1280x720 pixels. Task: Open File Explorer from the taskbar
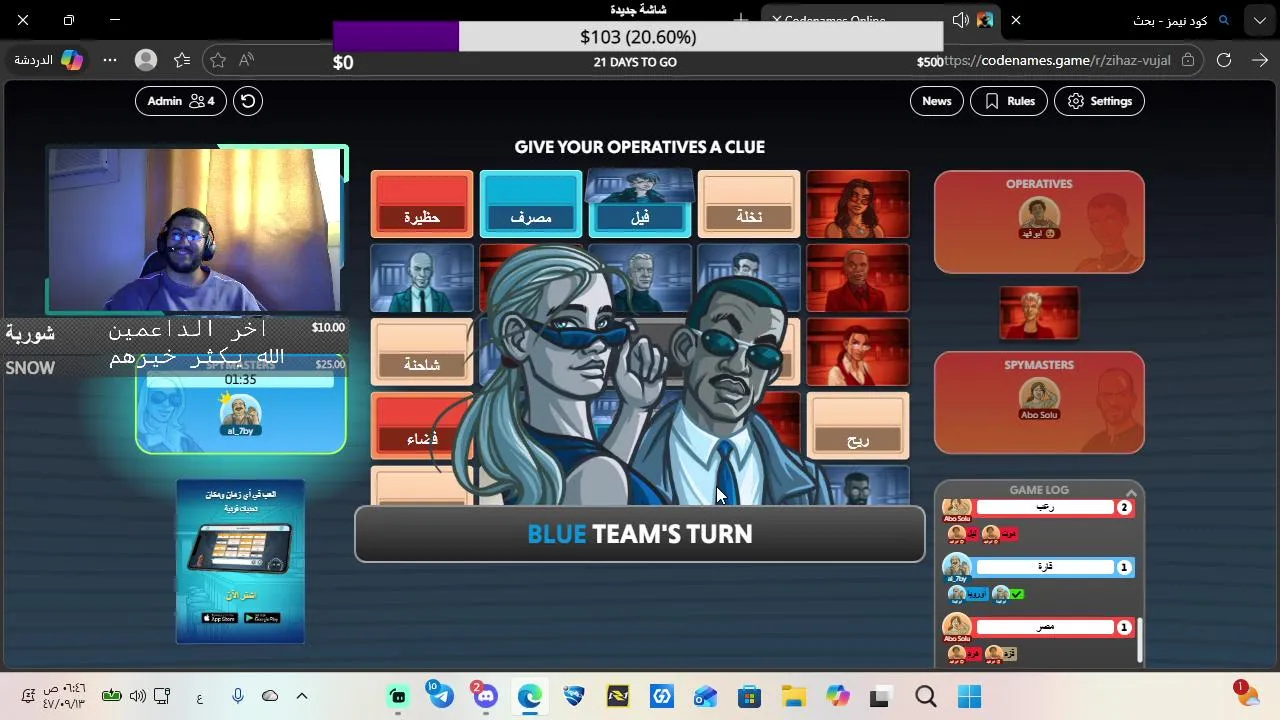[x=794, y=697]
